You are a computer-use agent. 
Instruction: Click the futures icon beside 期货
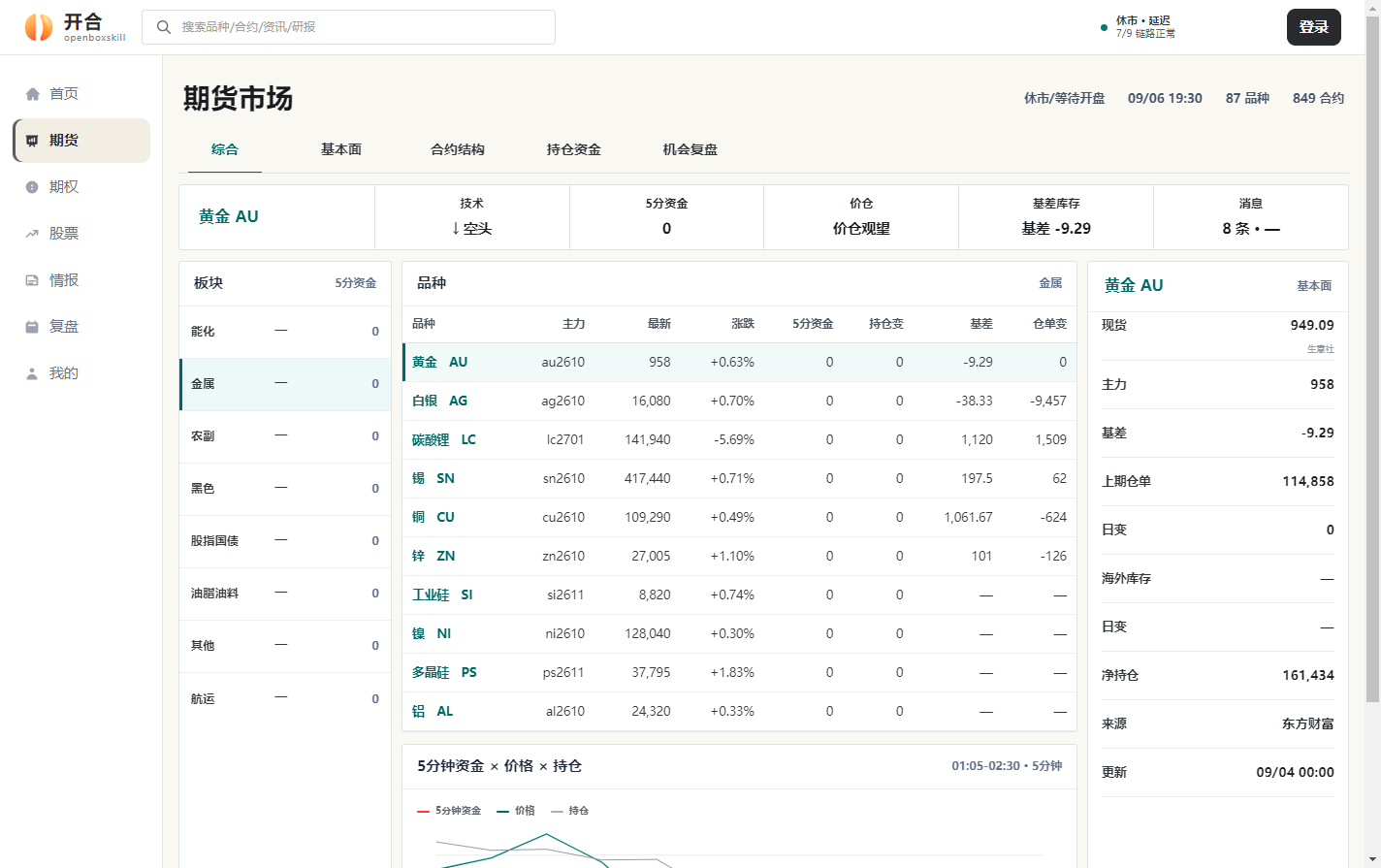(x=32, y=141)
